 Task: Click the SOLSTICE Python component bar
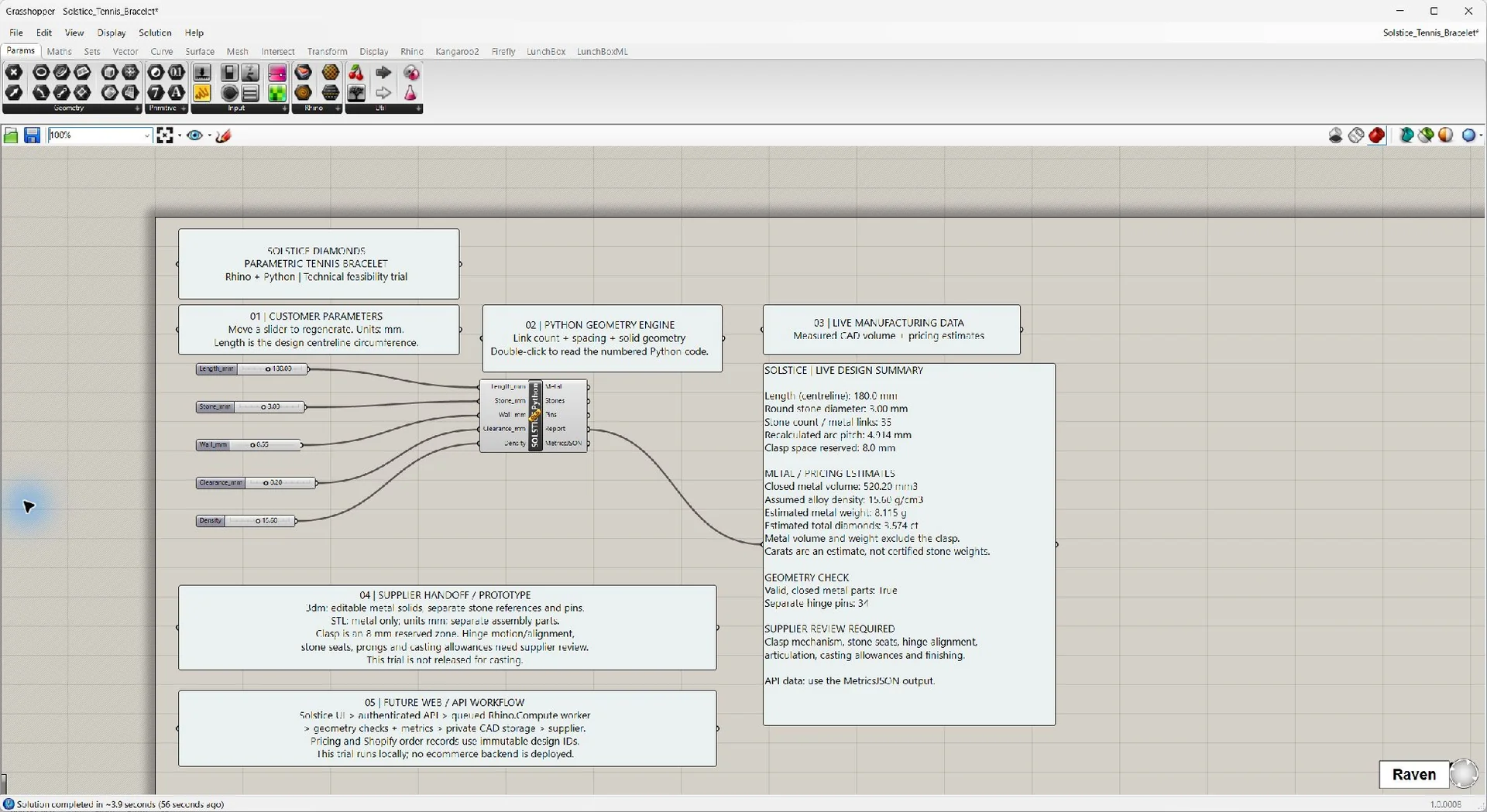tap(535, 416)
